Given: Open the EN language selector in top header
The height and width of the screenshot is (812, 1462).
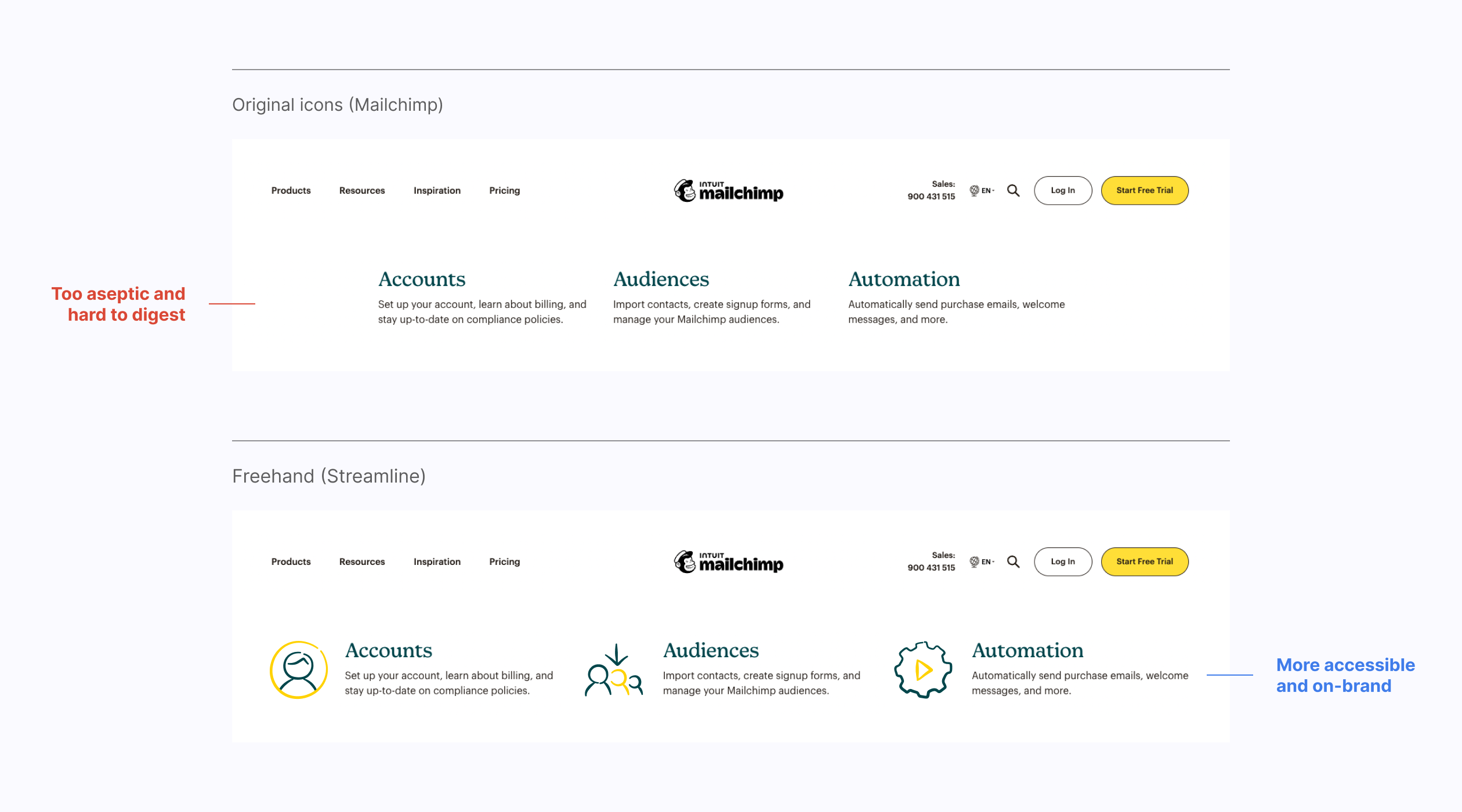Looking at the screenshot, I should point(982,191).
